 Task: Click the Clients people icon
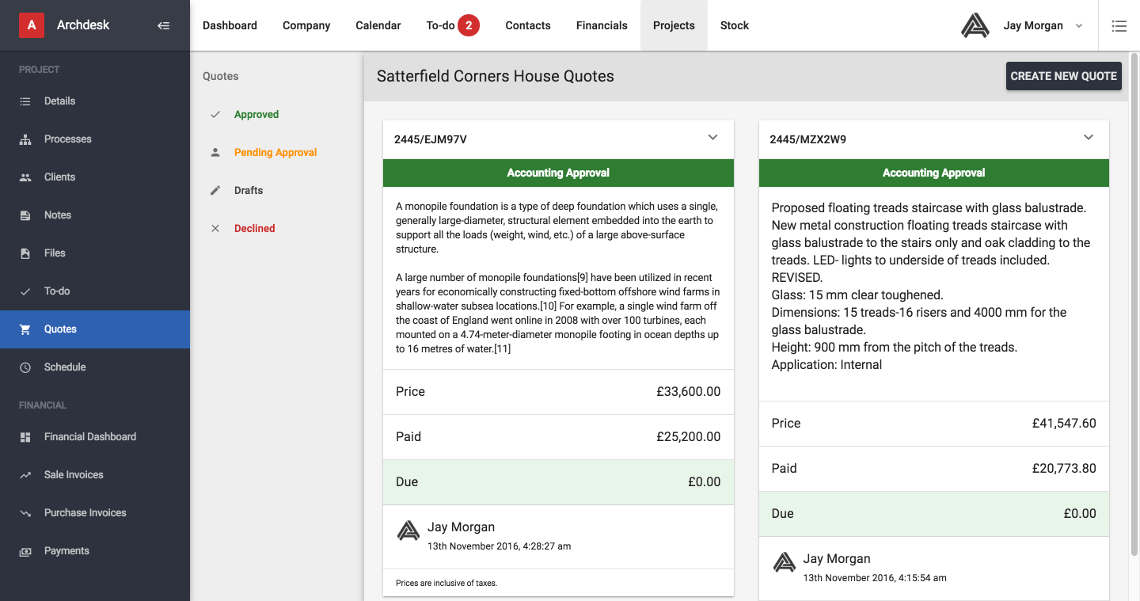click(x=25, y=177)
